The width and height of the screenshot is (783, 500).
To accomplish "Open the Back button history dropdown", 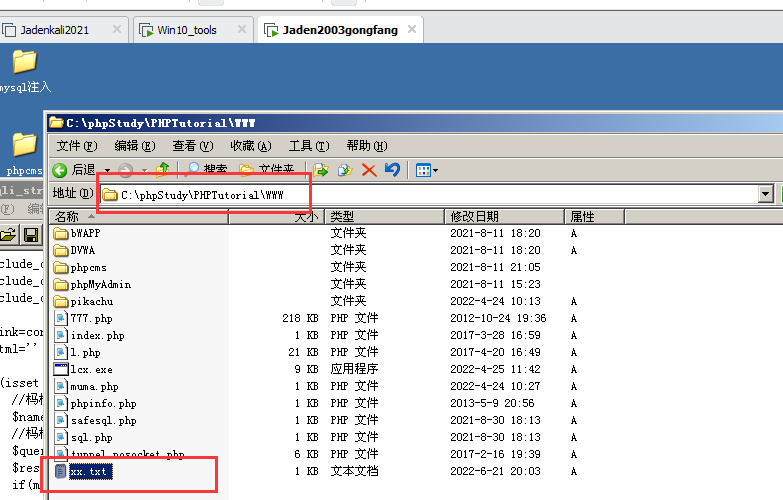I will (107, 171).
